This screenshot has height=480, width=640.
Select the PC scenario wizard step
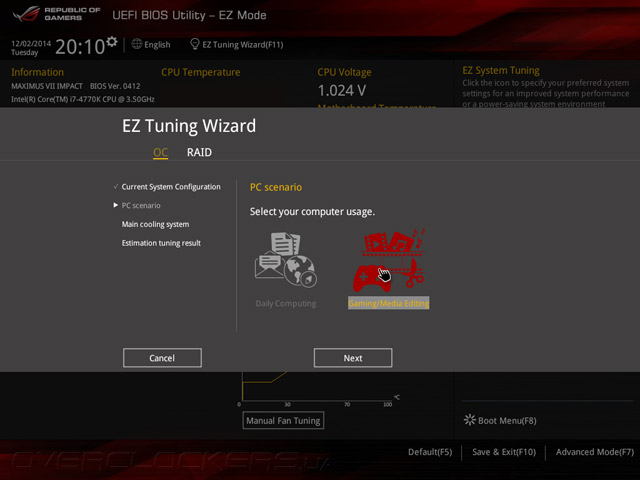tap(141, 205)
